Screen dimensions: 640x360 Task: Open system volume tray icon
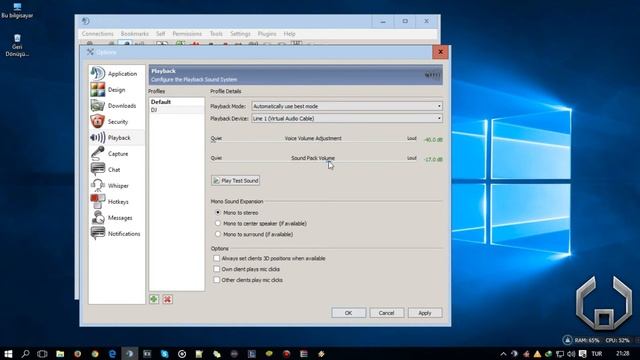point(571,354)
